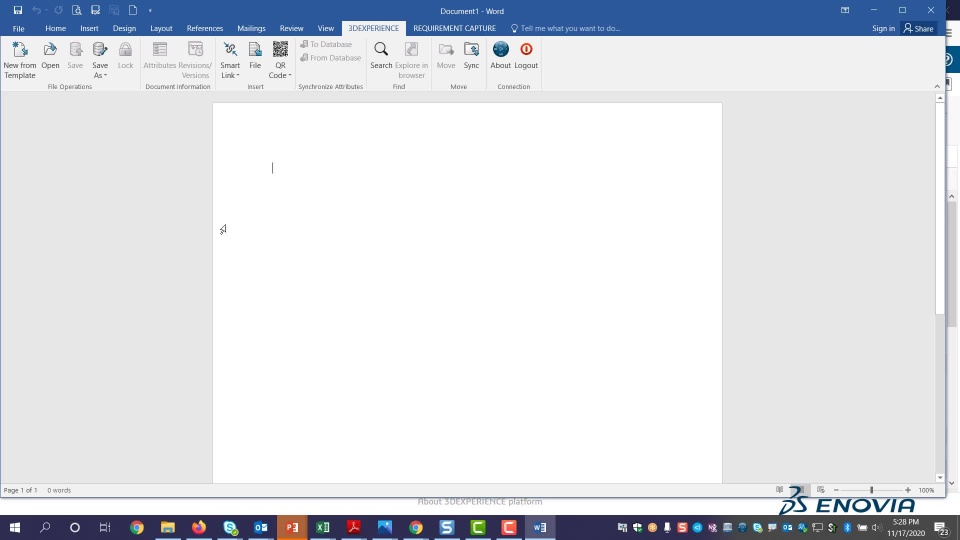Open the Notifications action center
Screen dimensions: 960x540
tap(942, 527)
